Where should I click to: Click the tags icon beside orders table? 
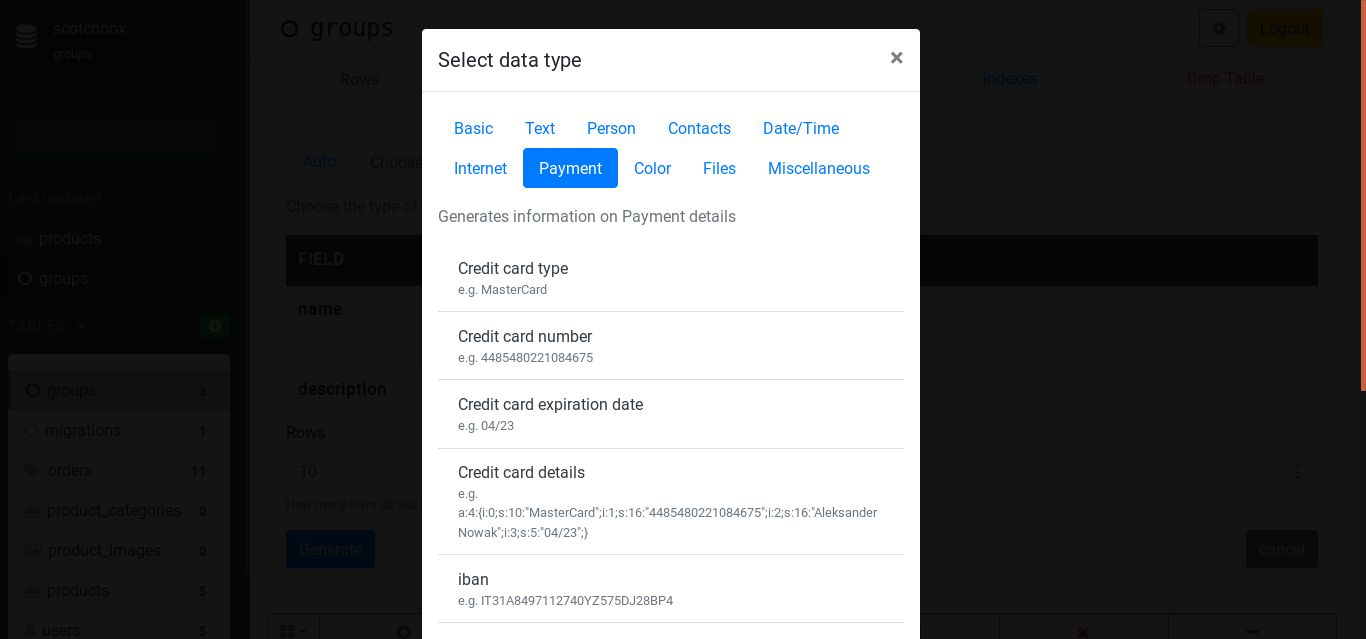click(x=32, y=470)
